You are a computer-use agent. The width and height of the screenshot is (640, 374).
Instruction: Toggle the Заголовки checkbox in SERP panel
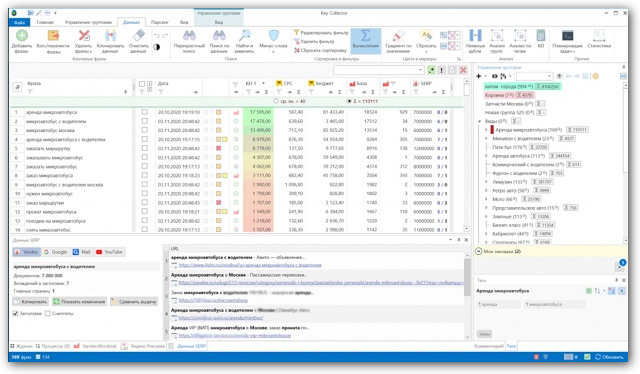[16, 314]
